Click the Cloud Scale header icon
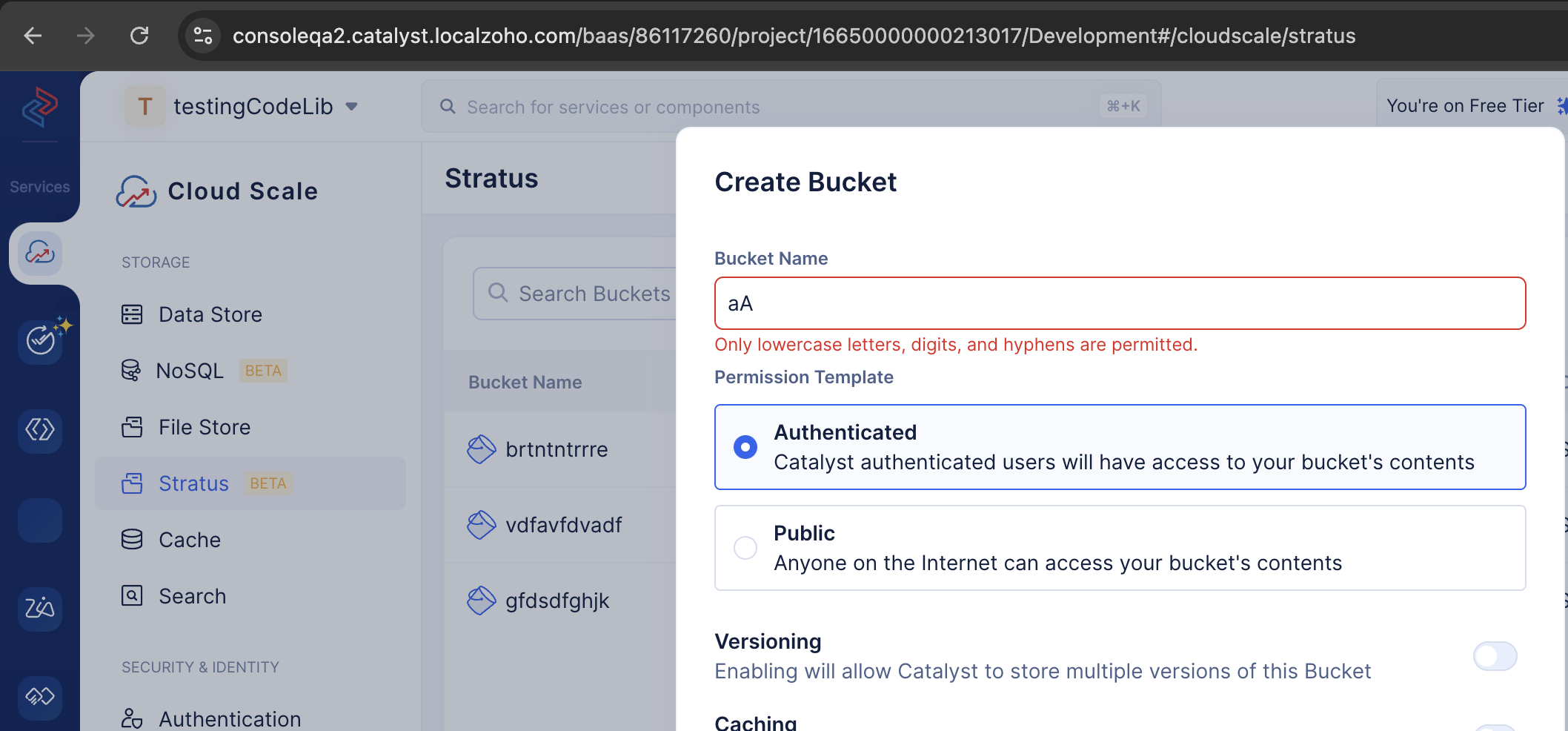 (x=136, y=191)
